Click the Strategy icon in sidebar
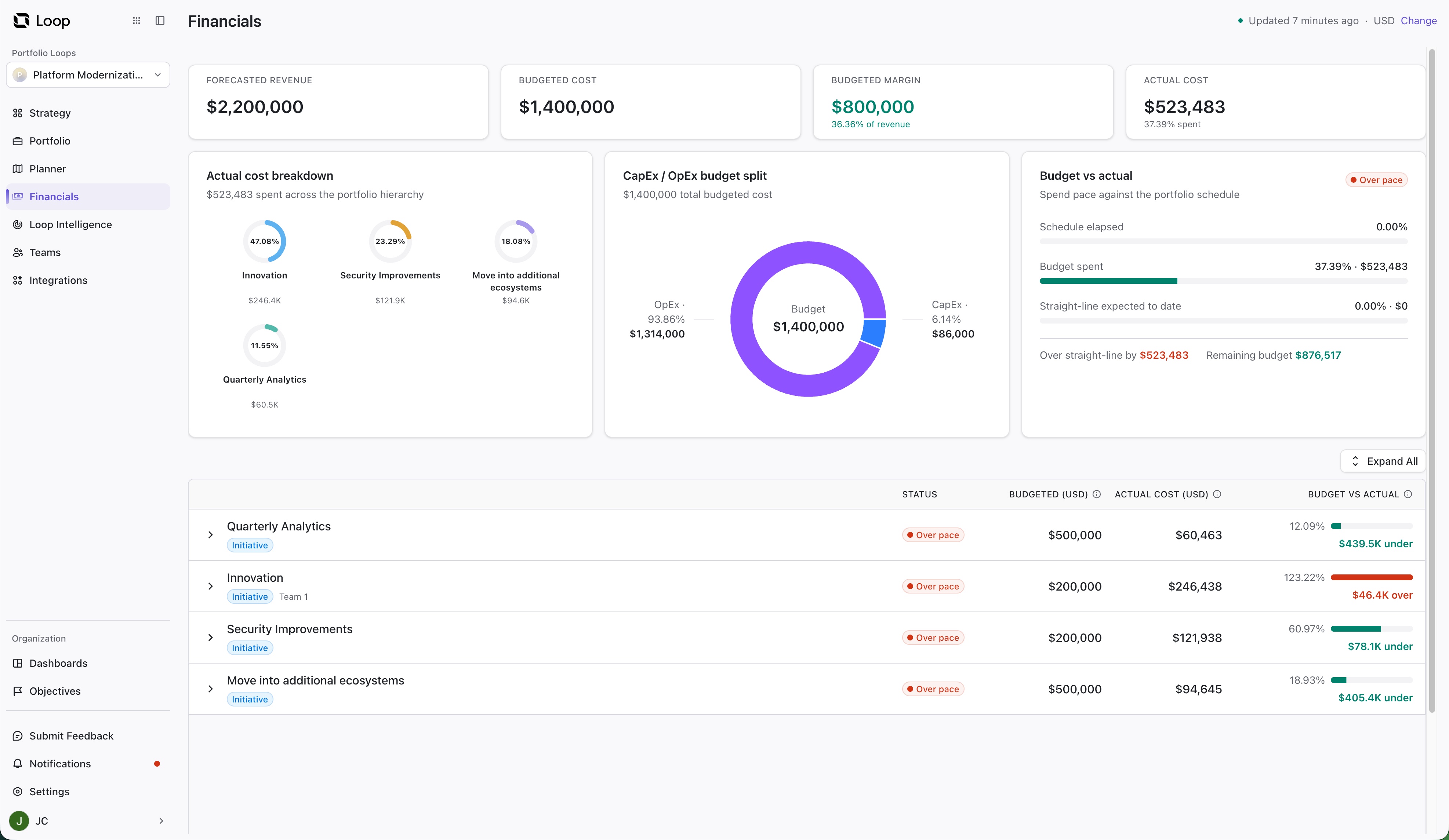 18,113
